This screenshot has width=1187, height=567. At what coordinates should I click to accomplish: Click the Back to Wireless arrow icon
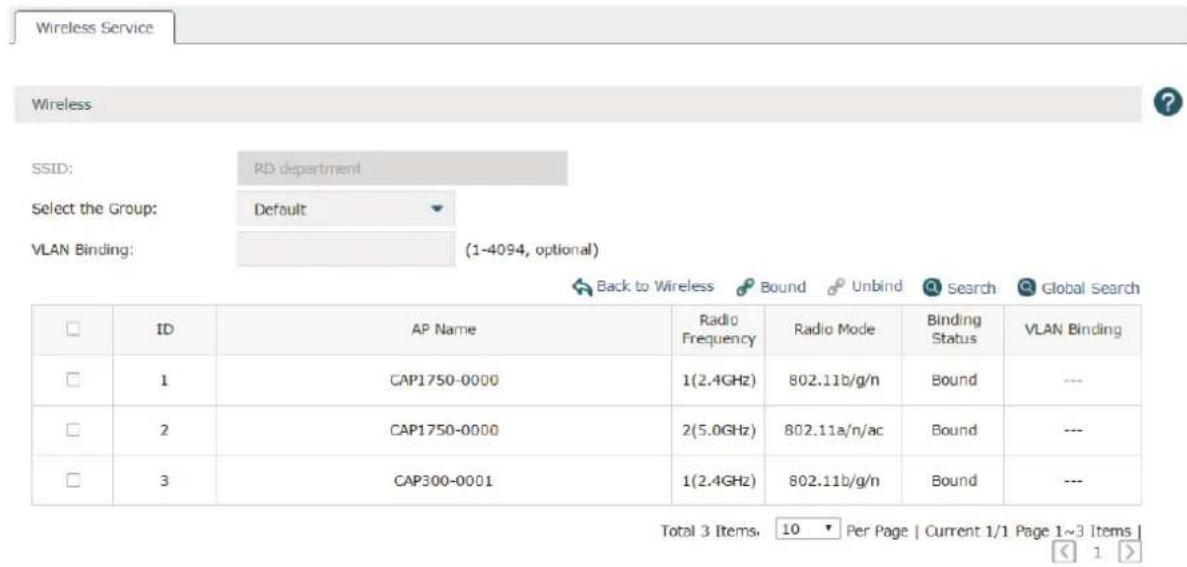point(581,287)
